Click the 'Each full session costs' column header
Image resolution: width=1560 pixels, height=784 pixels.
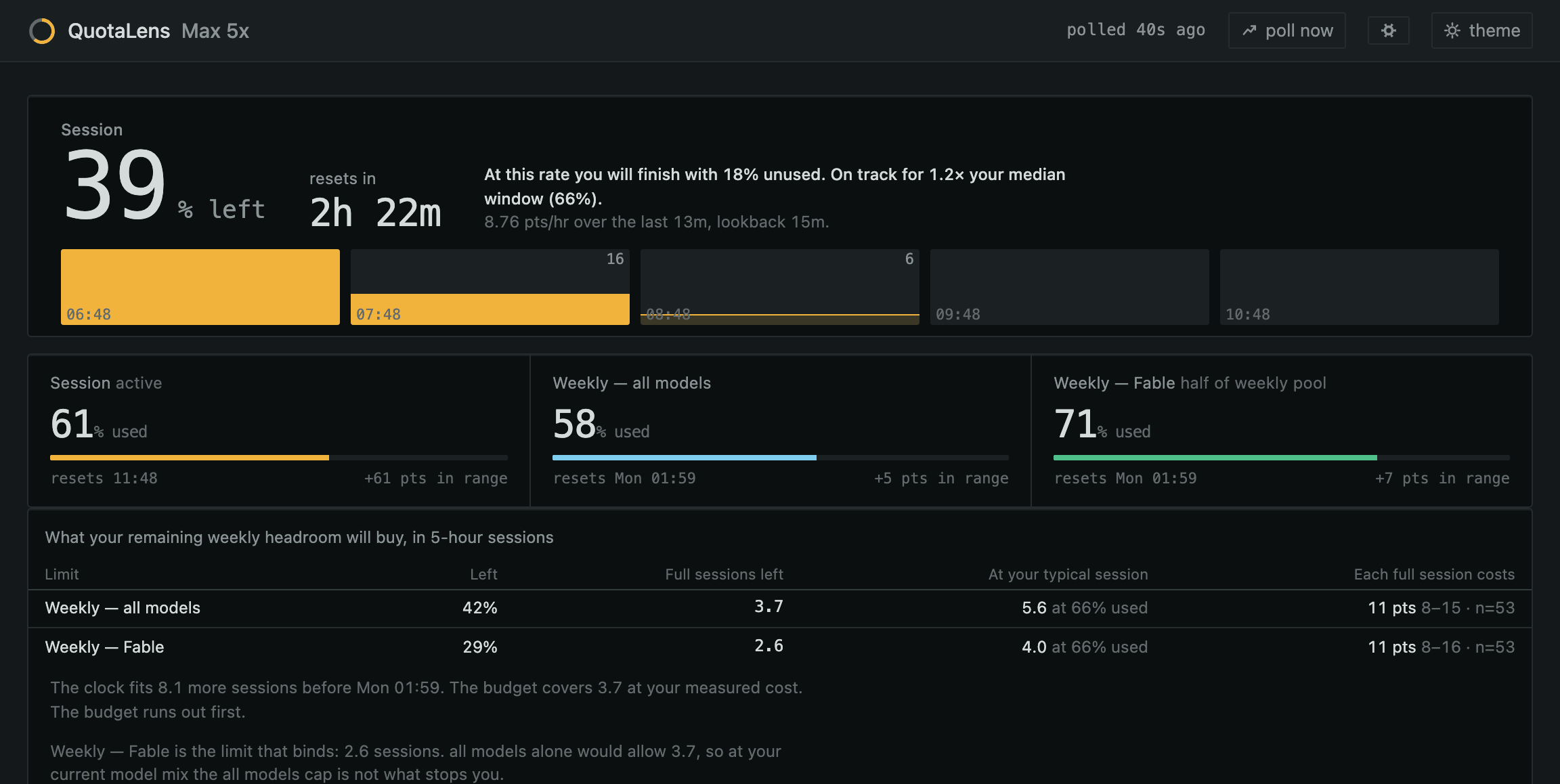tap(1434, 574)
